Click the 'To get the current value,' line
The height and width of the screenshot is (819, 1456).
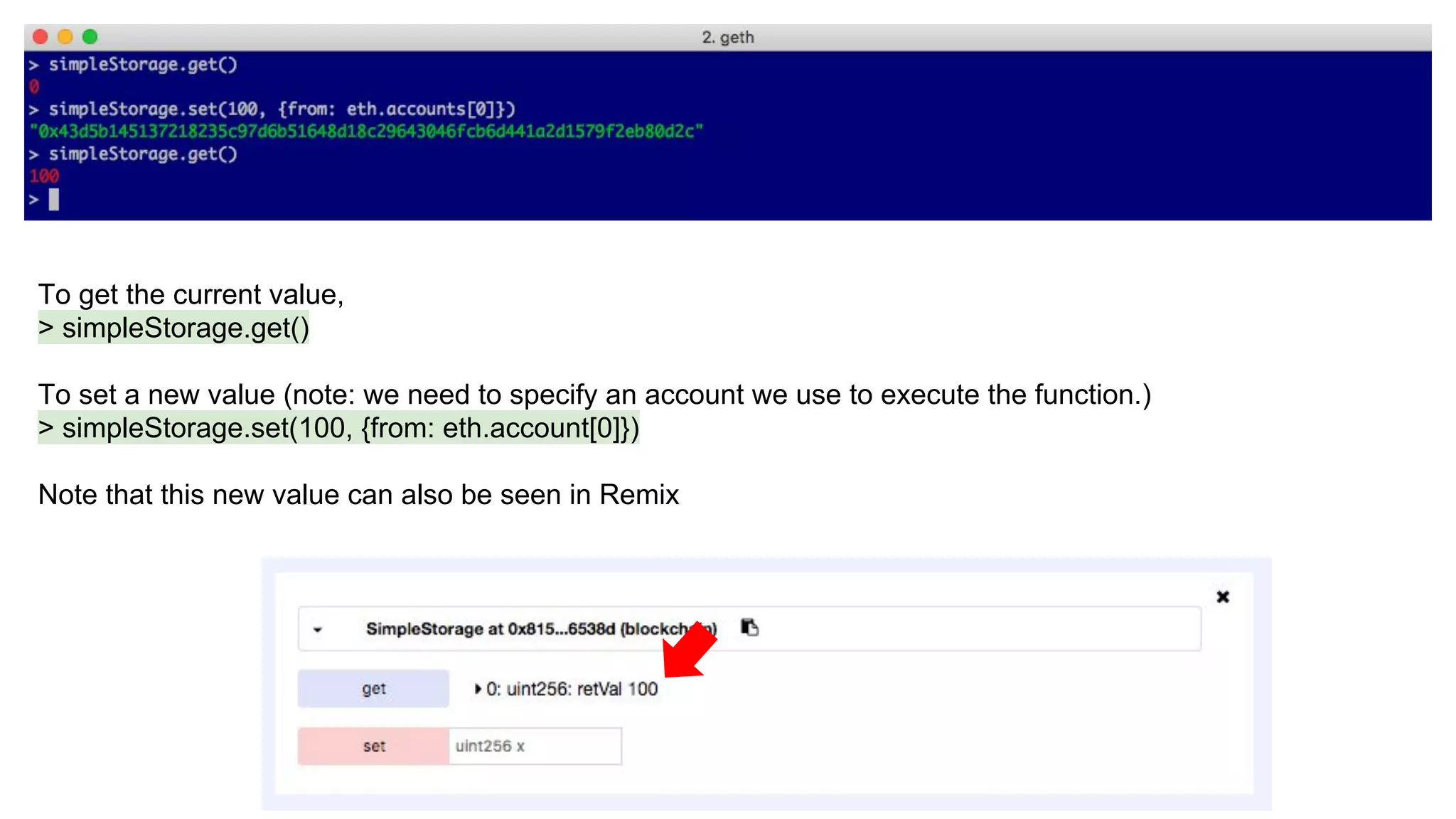point(191,294)
